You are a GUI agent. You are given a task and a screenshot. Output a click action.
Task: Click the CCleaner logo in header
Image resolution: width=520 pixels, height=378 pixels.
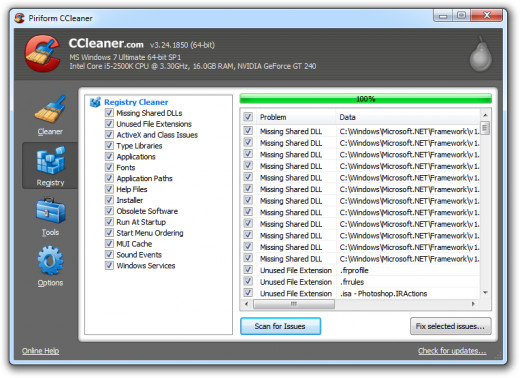43,54
